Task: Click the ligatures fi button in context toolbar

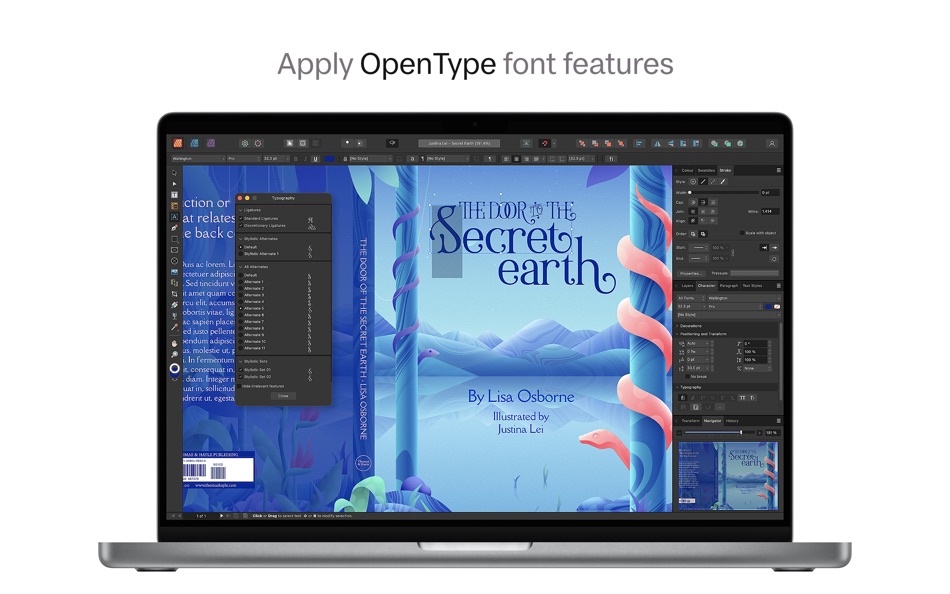Action: click(x=611, y=159)
